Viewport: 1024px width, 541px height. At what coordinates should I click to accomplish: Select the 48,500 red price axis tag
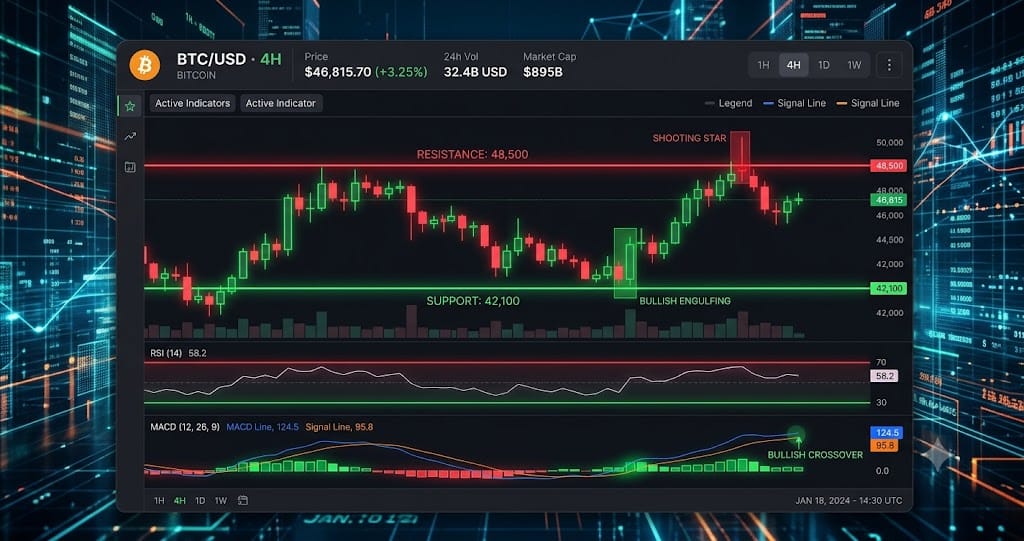pyautogui.click(x=888, y=166)
